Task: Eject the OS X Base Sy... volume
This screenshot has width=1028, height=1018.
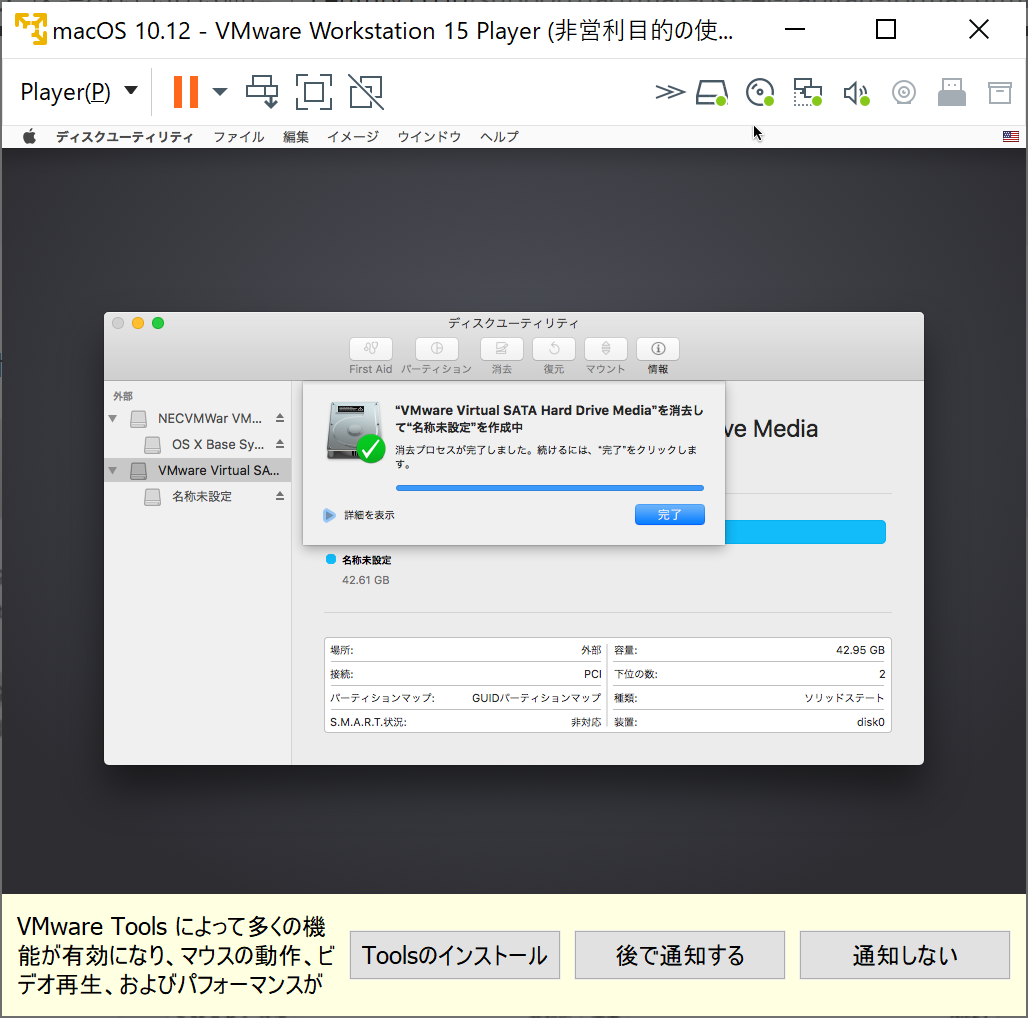Action: click(280, 444)
